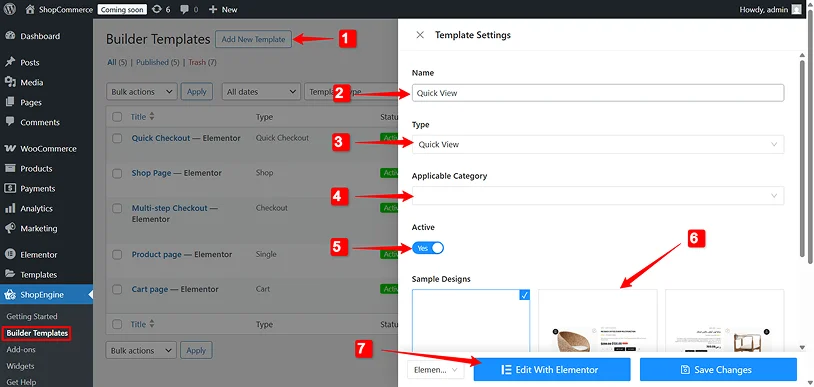Viewport: 814px width, 387px height.
Task: Open the bottom Bulk actions dropdown
Action: [141, 351]
